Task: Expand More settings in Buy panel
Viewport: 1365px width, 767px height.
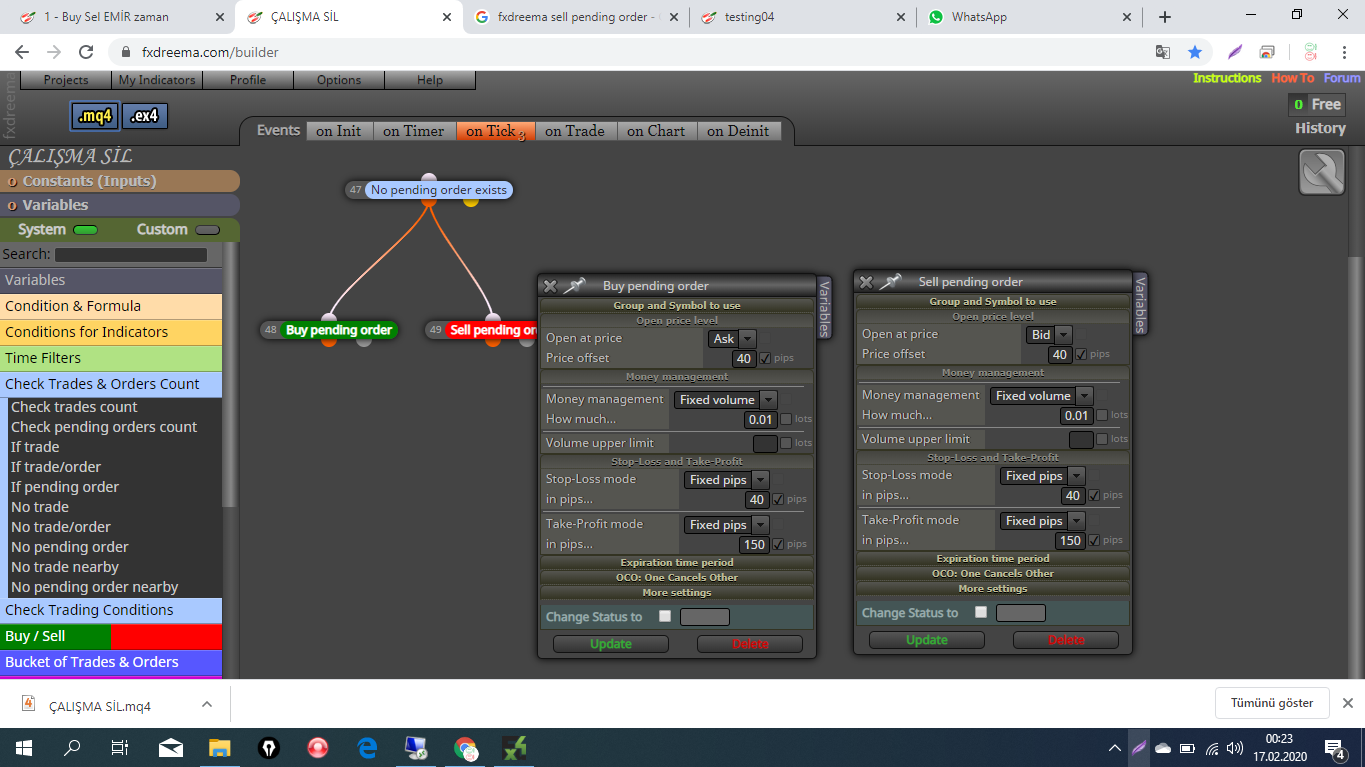Action: (677, 592)
